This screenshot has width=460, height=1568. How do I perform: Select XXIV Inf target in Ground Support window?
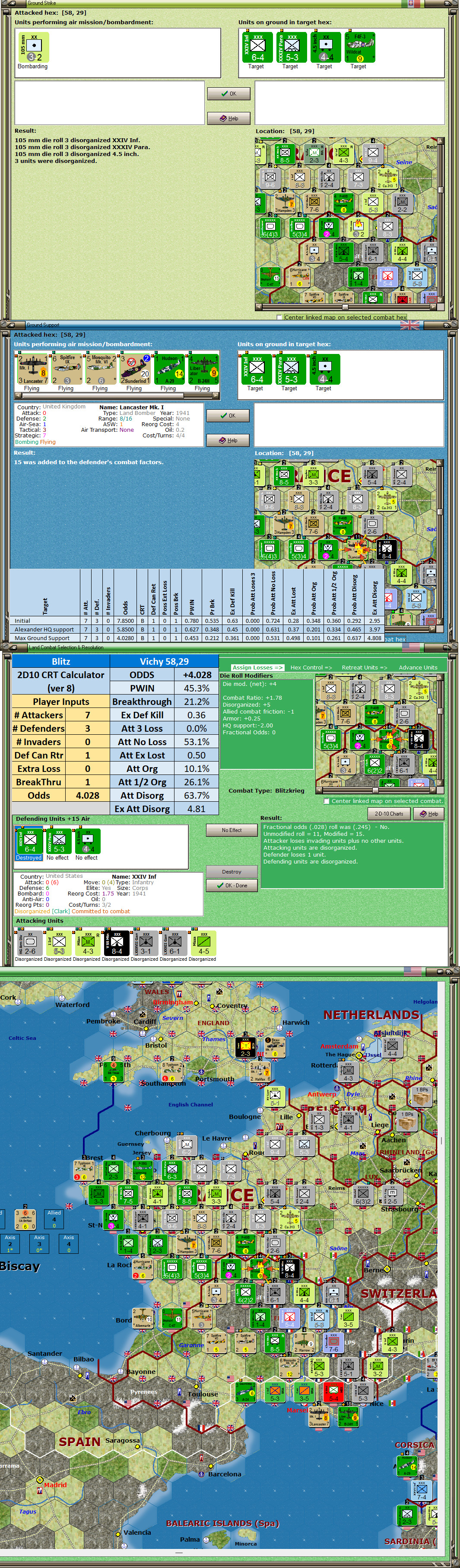tap(256, 370)
